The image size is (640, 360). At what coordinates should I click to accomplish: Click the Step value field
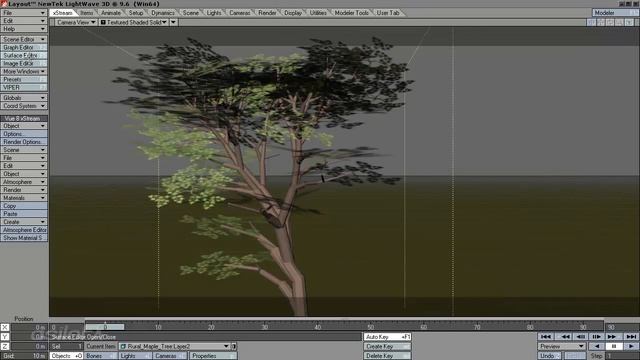pyautogui.click(x=622, y=356)
